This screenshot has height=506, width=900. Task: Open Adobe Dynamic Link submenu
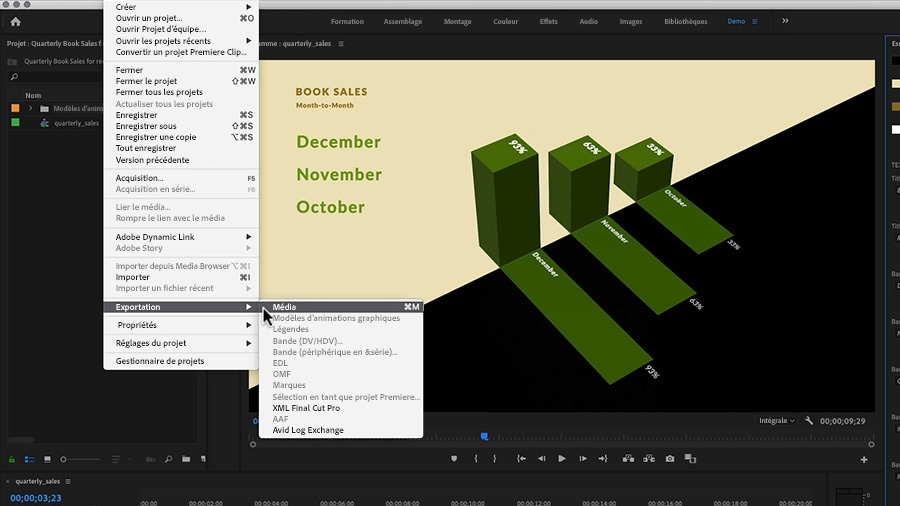pos(181,237)
